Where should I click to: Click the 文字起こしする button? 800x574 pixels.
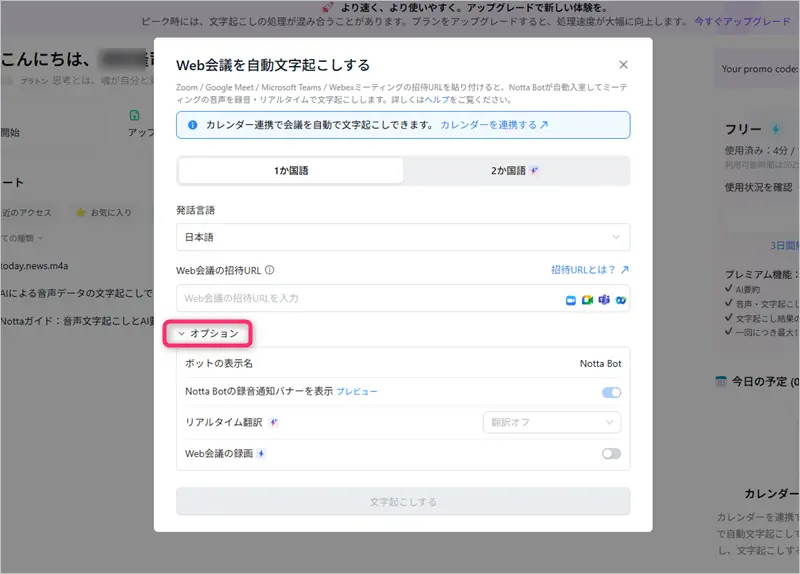point(403,502)
